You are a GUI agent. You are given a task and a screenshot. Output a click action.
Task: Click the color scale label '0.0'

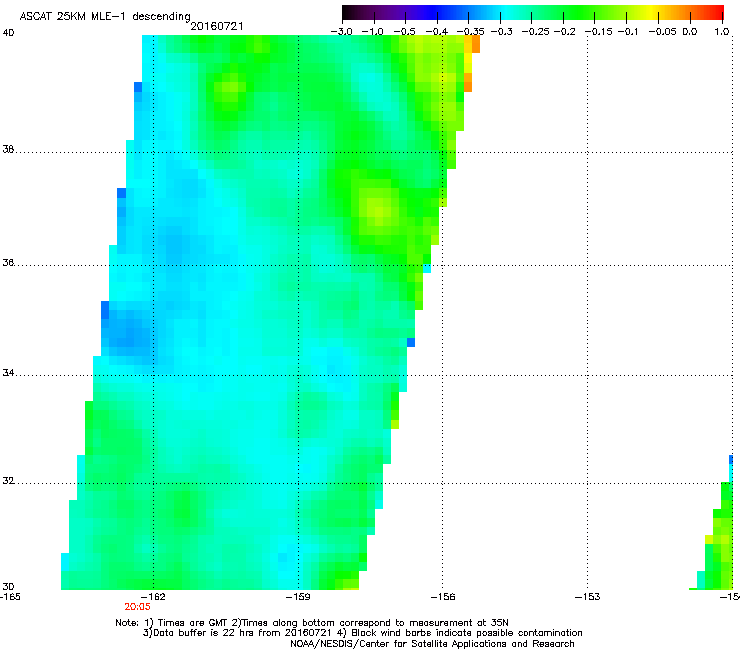click(x=690, y=32)
